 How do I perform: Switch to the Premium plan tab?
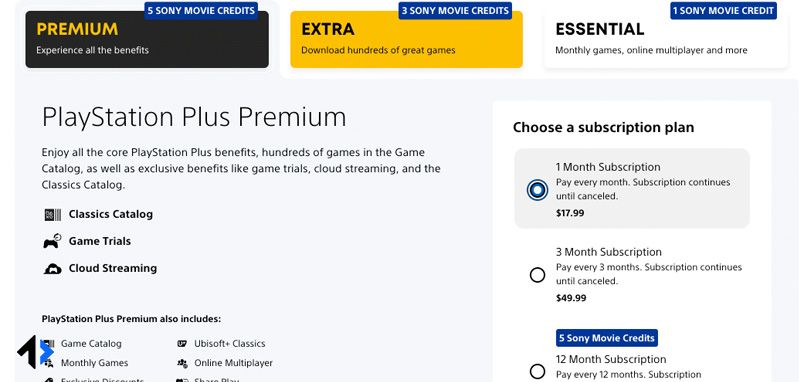[147, 39]
